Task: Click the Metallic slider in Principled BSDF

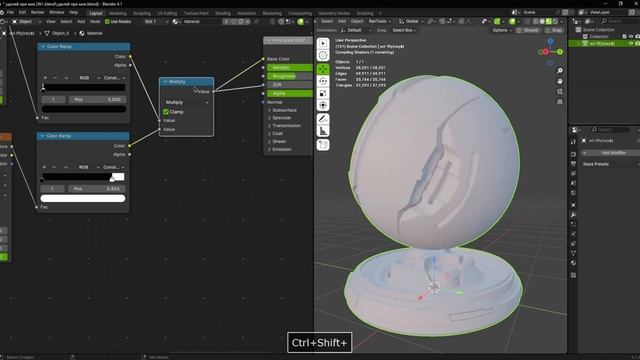Action: 290,68
